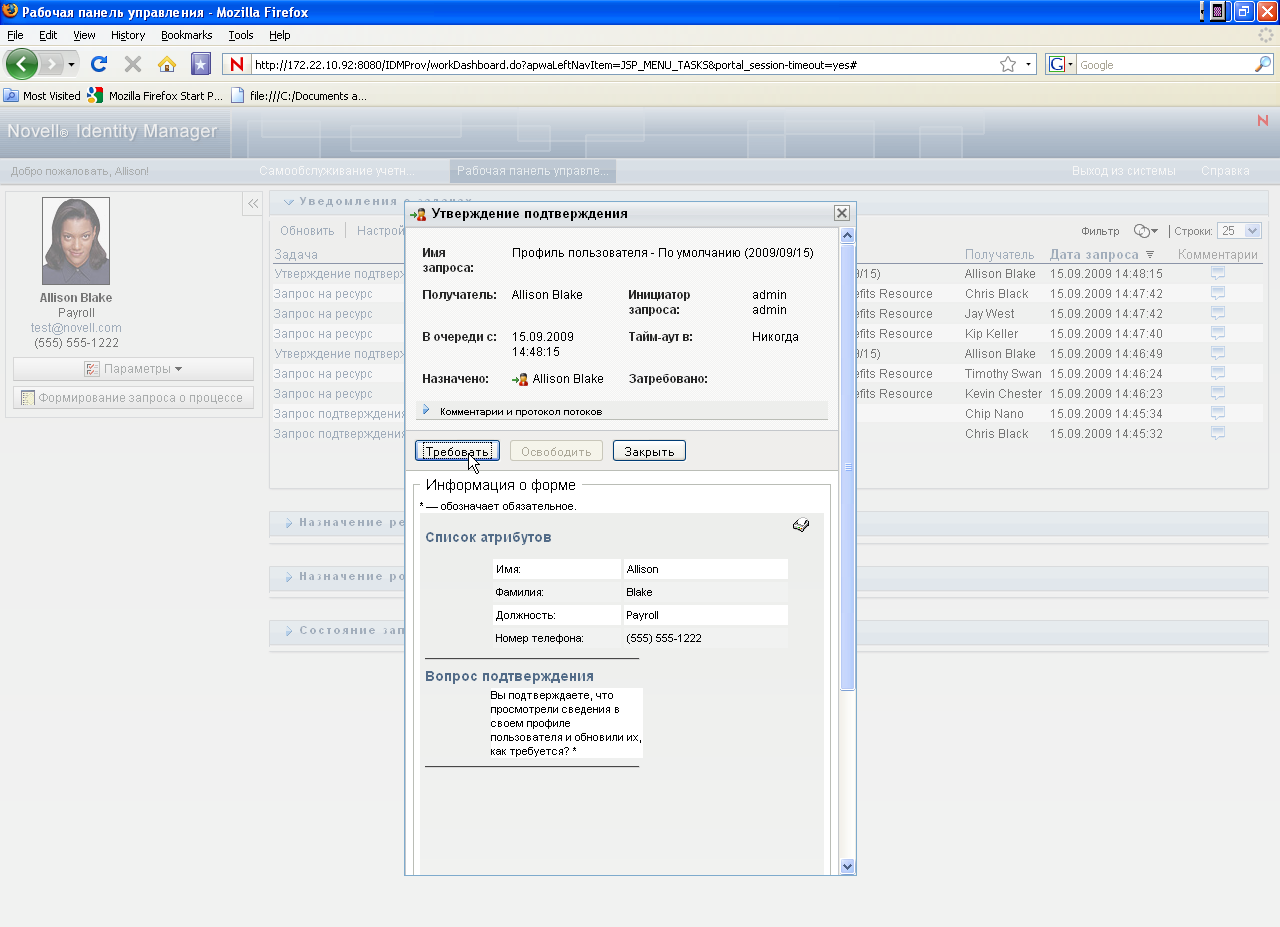The height and width of the screenshot is (927, 1280).
Task: Open the History menu
Action: [x=128, y=35]
